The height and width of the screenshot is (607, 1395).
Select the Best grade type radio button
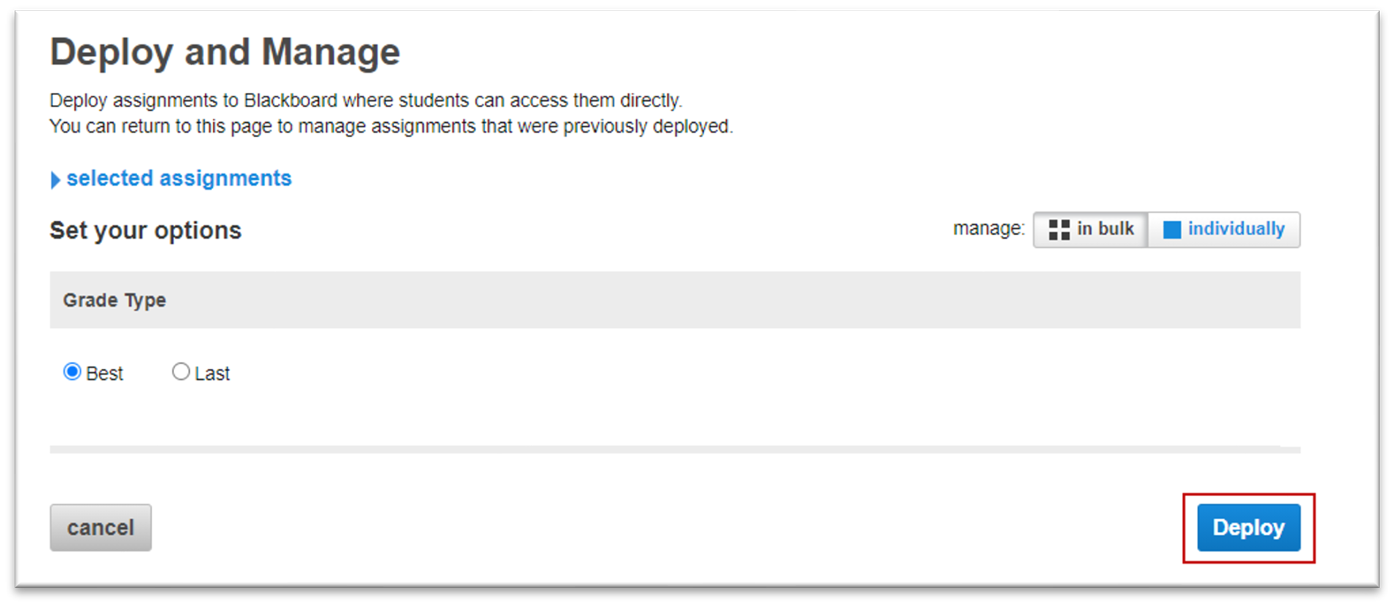point(72,372)
